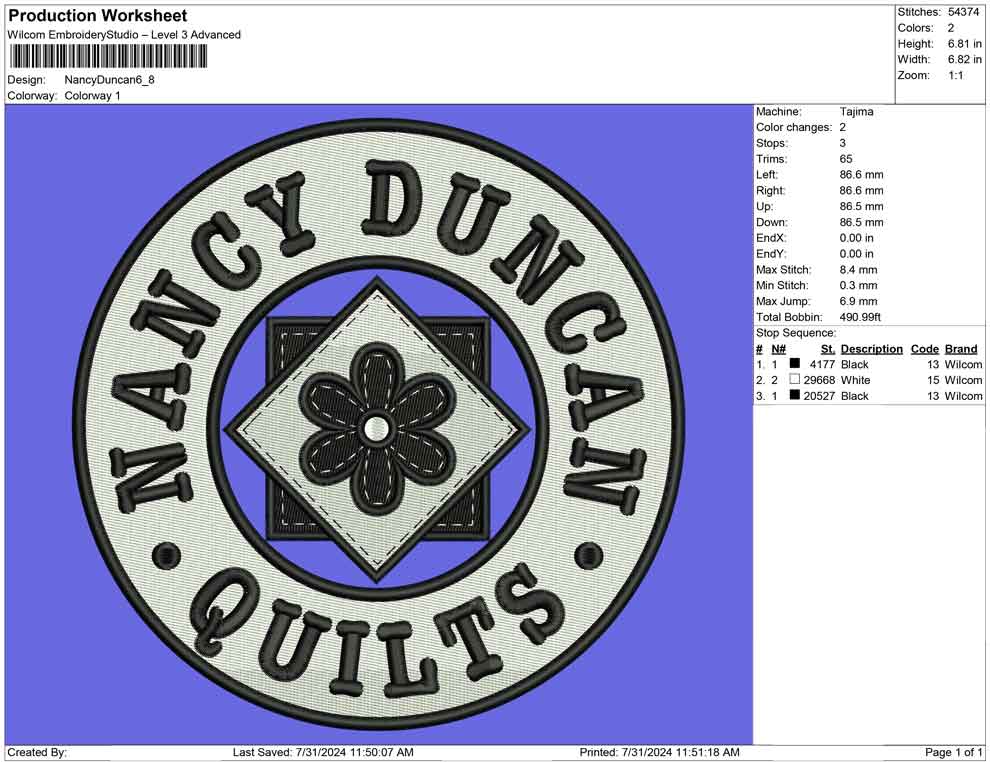The width and height of the screenshot is (990, 762).
Task: Click the black swatch for stop 3
Action: tap(795, 395)
